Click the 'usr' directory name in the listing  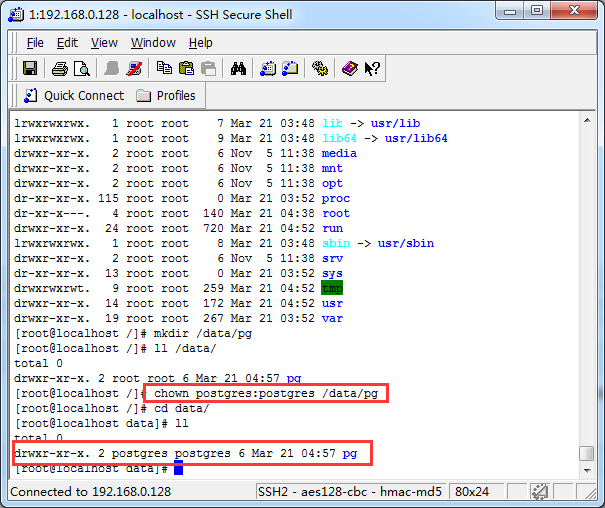[x=332, y=303]
